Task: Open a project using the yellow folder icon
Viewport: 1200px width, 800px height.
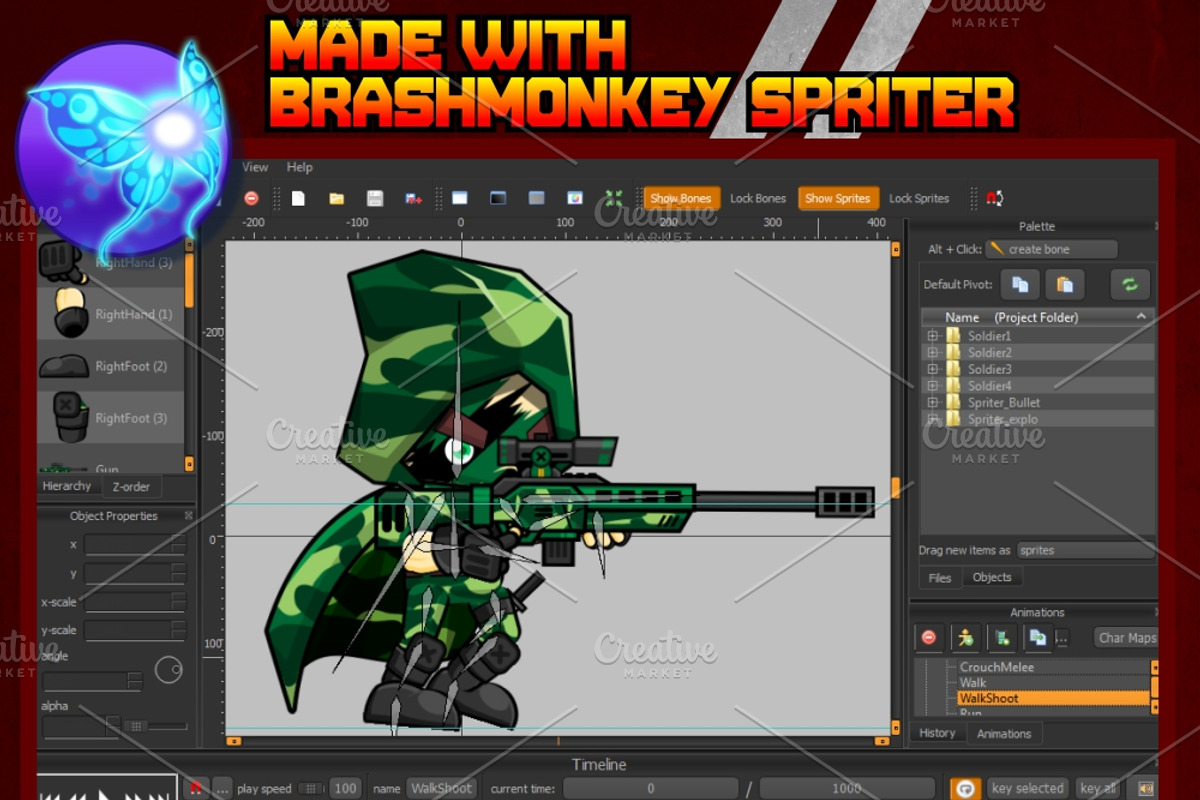Action: 337,198
